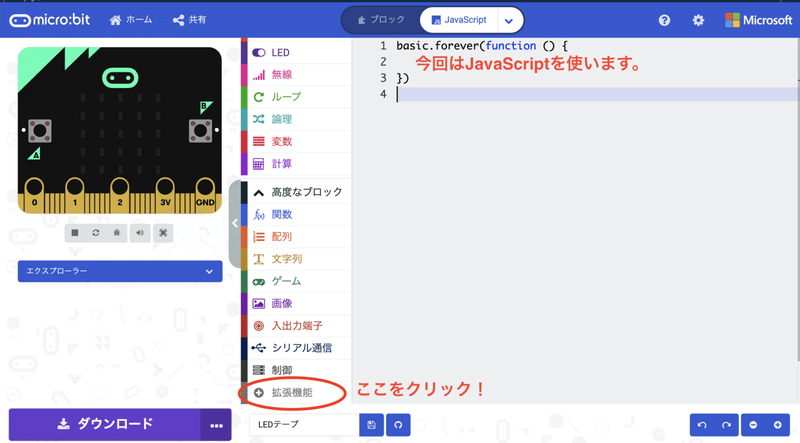Create a GitHub repository

tap(398, 425)
